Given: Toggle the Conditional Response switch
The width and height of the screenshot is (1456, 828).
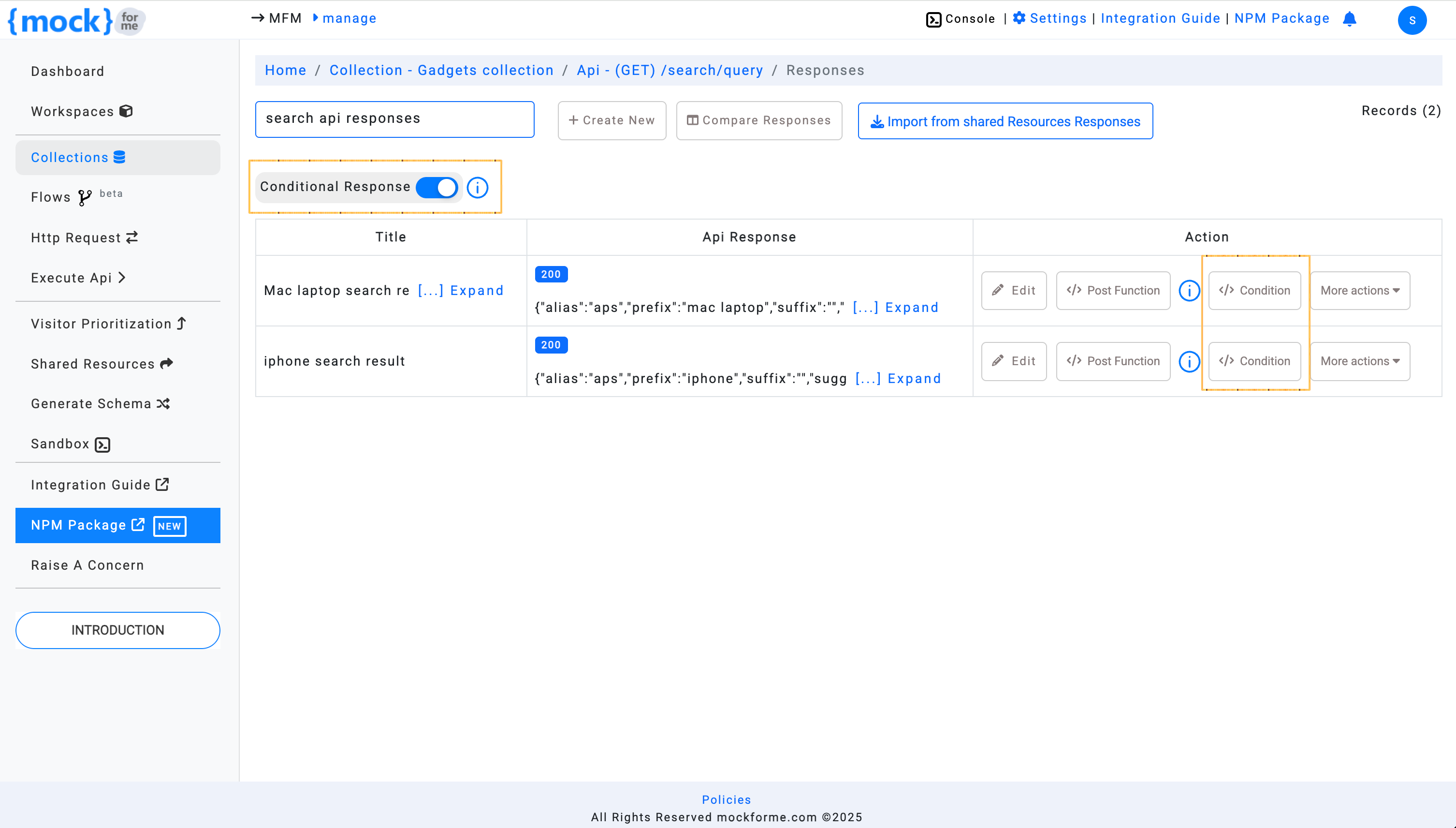Looking at the screenshot, I should click(x=437, y=187).
